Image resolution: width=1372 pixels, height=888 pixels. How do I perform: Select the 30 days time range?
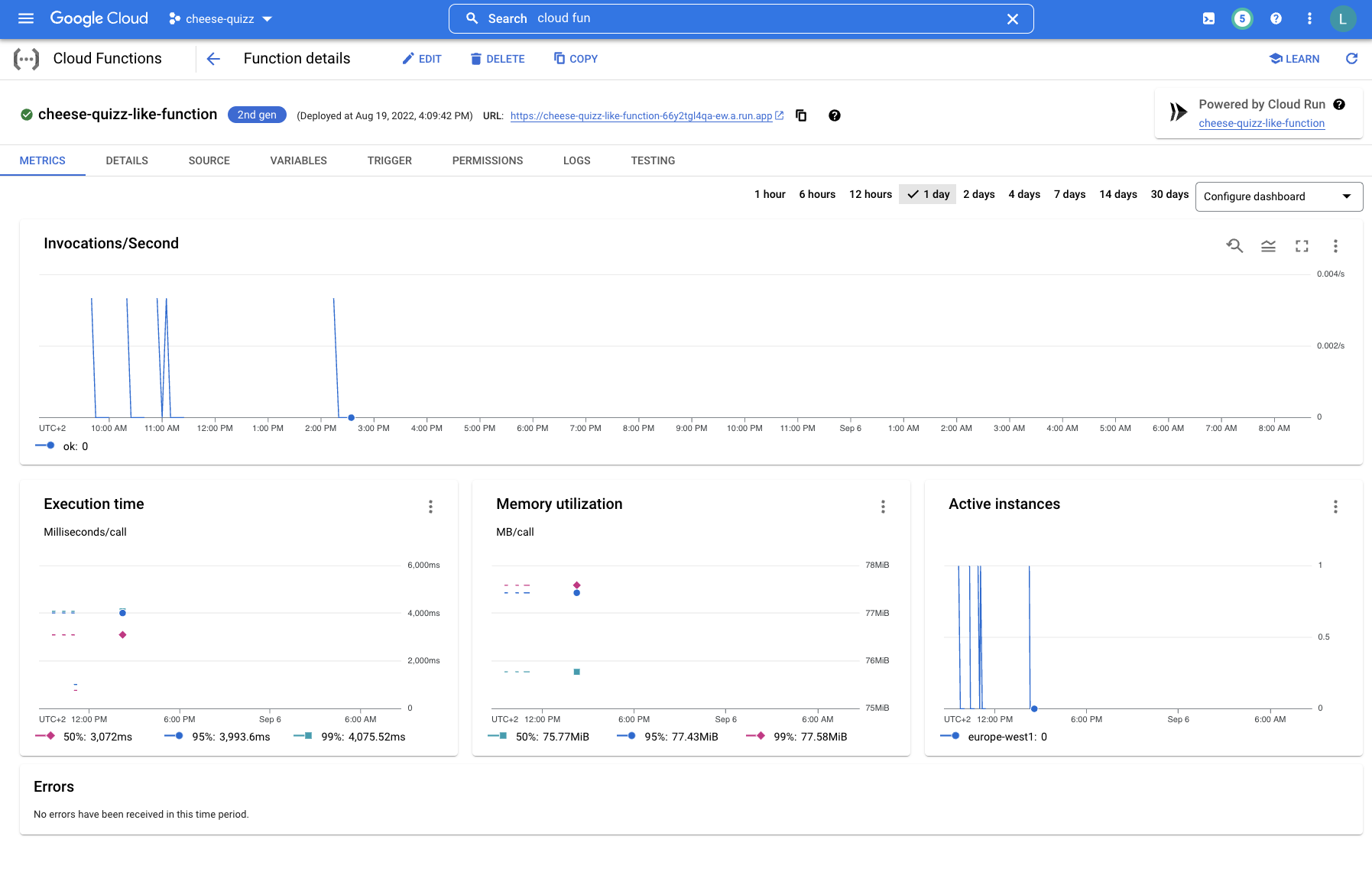click(1169, 194)
